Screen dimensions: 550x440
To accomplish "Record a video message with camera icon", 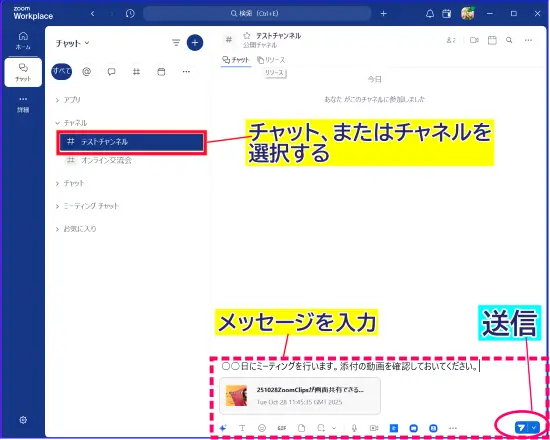I will [374, 428].
